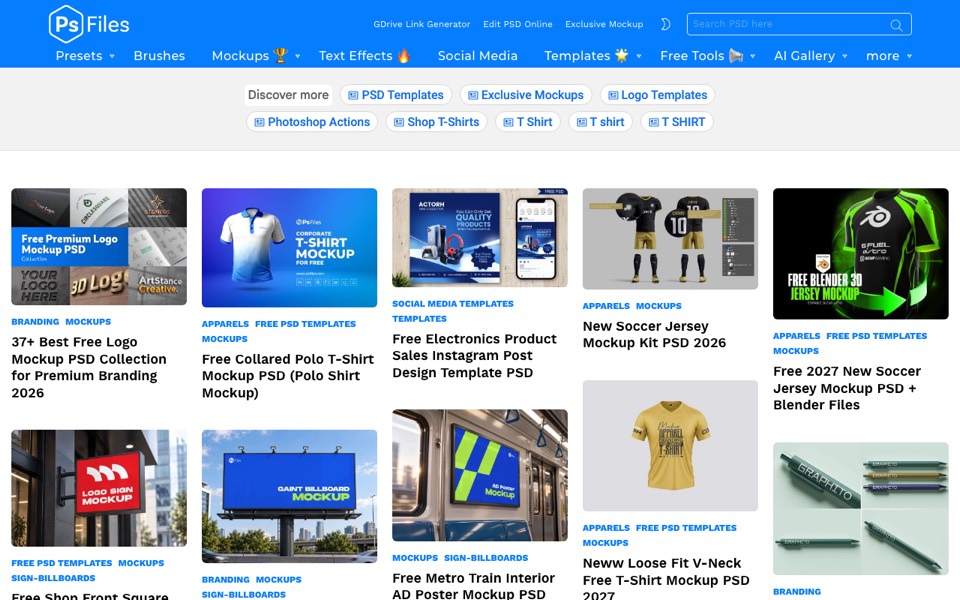Open Graphito pens mockup thumbnail
This screenshot has width=960, height=600.
click(x=861, y=509)
